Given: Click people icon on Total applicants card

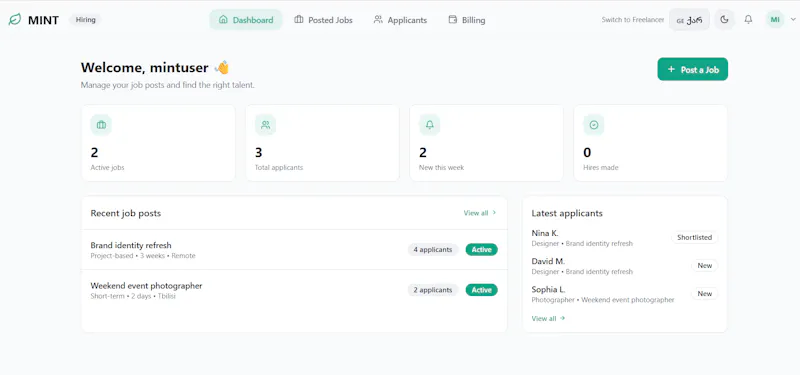Looking at the screenshot, I should (265, 125).
